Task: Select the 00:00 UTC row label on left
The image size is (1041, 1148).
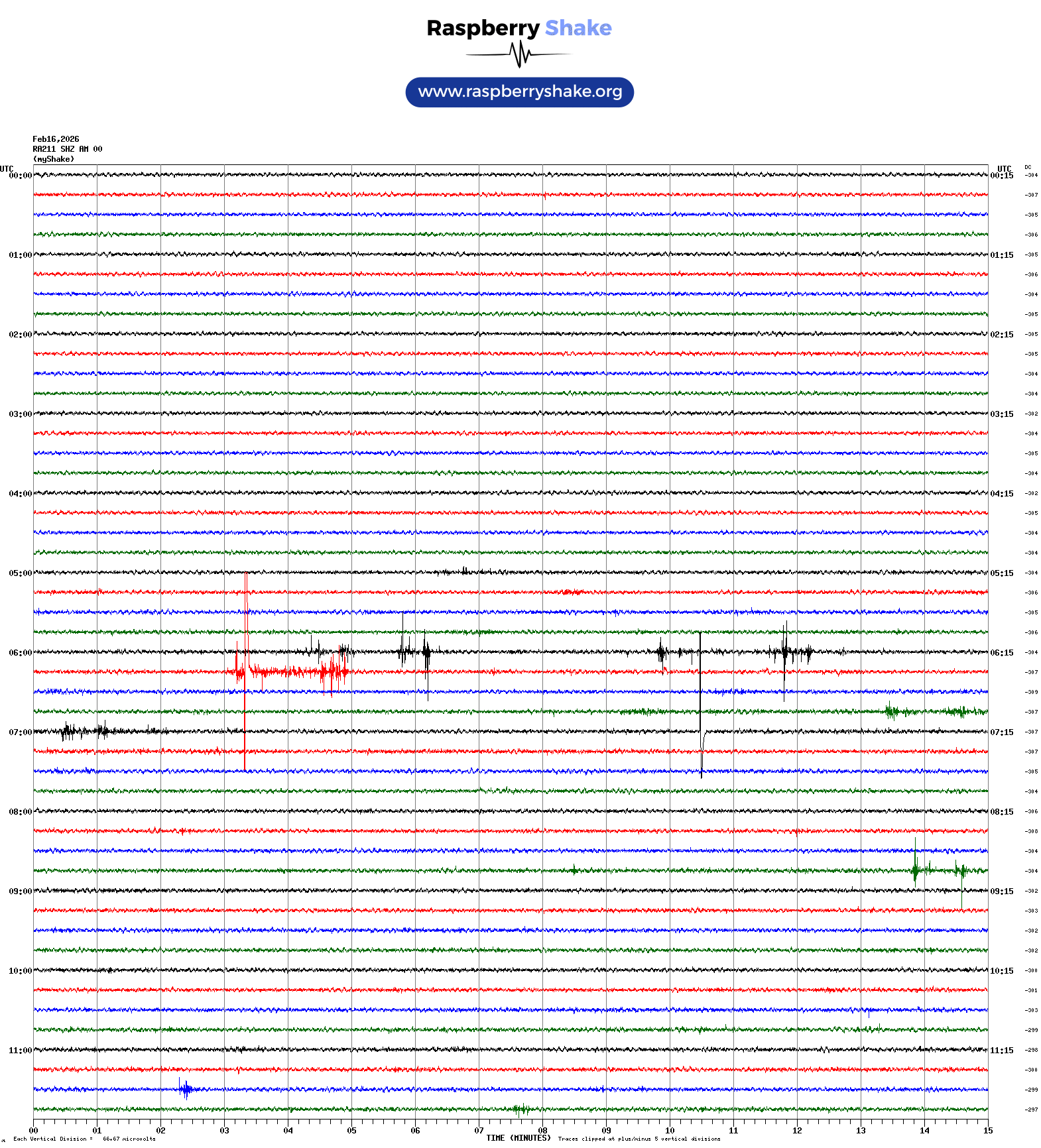Action: pyautogui.click(x=20, y=176)
